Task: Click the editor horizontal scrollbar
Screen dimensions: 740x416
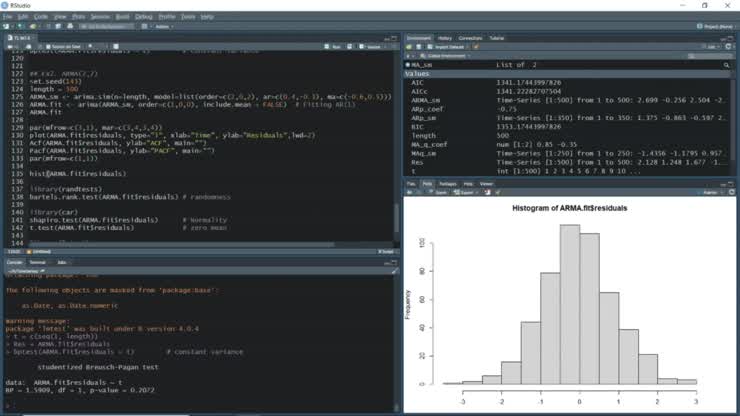Action: tap(182, 245)
